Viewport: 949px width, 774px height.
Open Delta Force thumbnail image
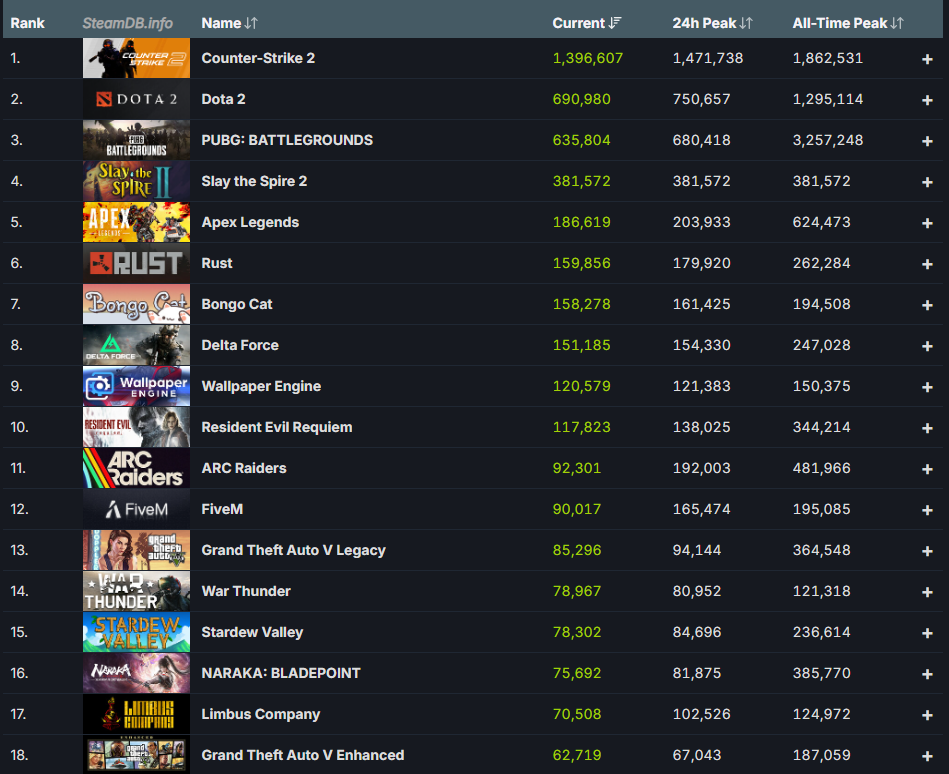136,345
